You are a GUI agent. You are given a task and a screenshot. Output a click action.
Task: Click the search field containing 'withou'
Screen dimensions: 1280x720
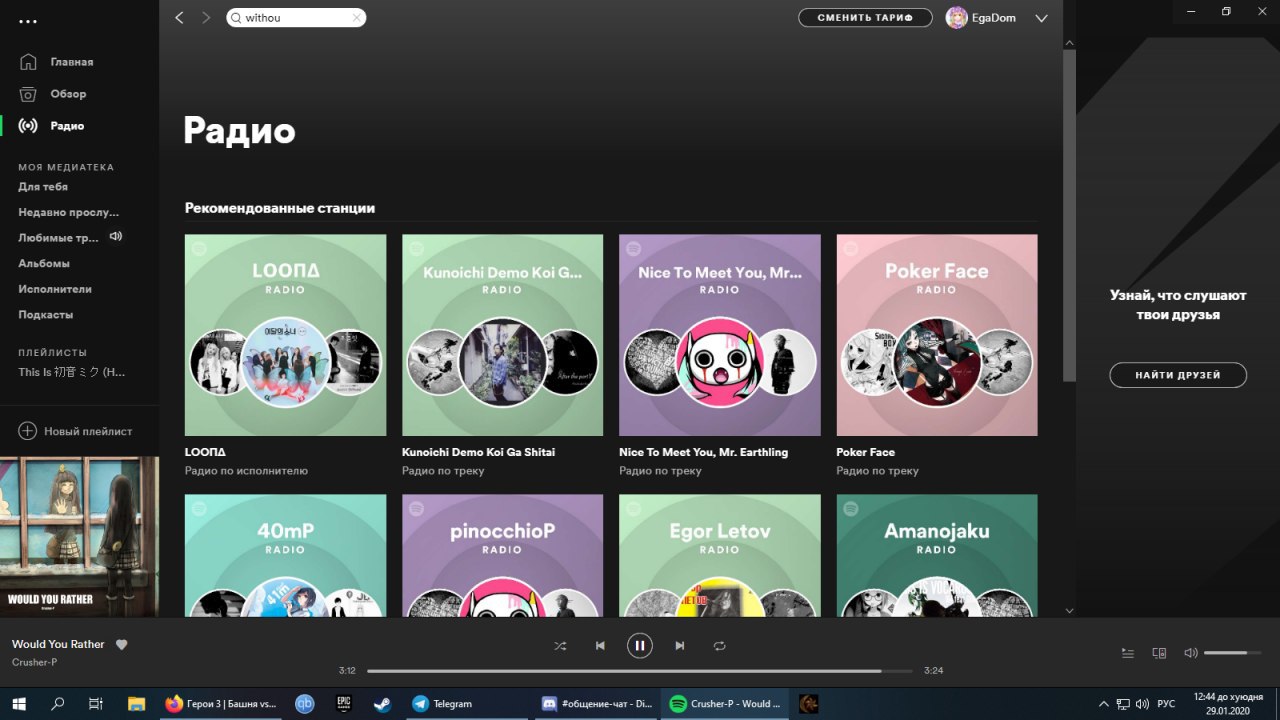tap(295, 18)
